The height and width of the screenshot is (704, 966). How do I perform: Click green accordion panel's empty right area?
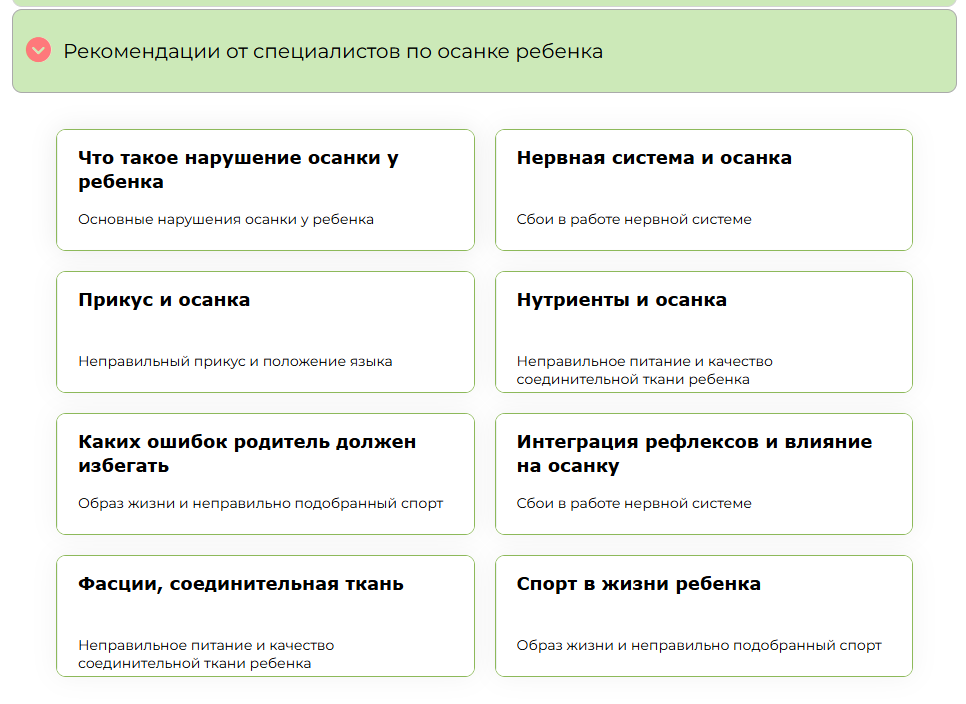click(776, 51)
